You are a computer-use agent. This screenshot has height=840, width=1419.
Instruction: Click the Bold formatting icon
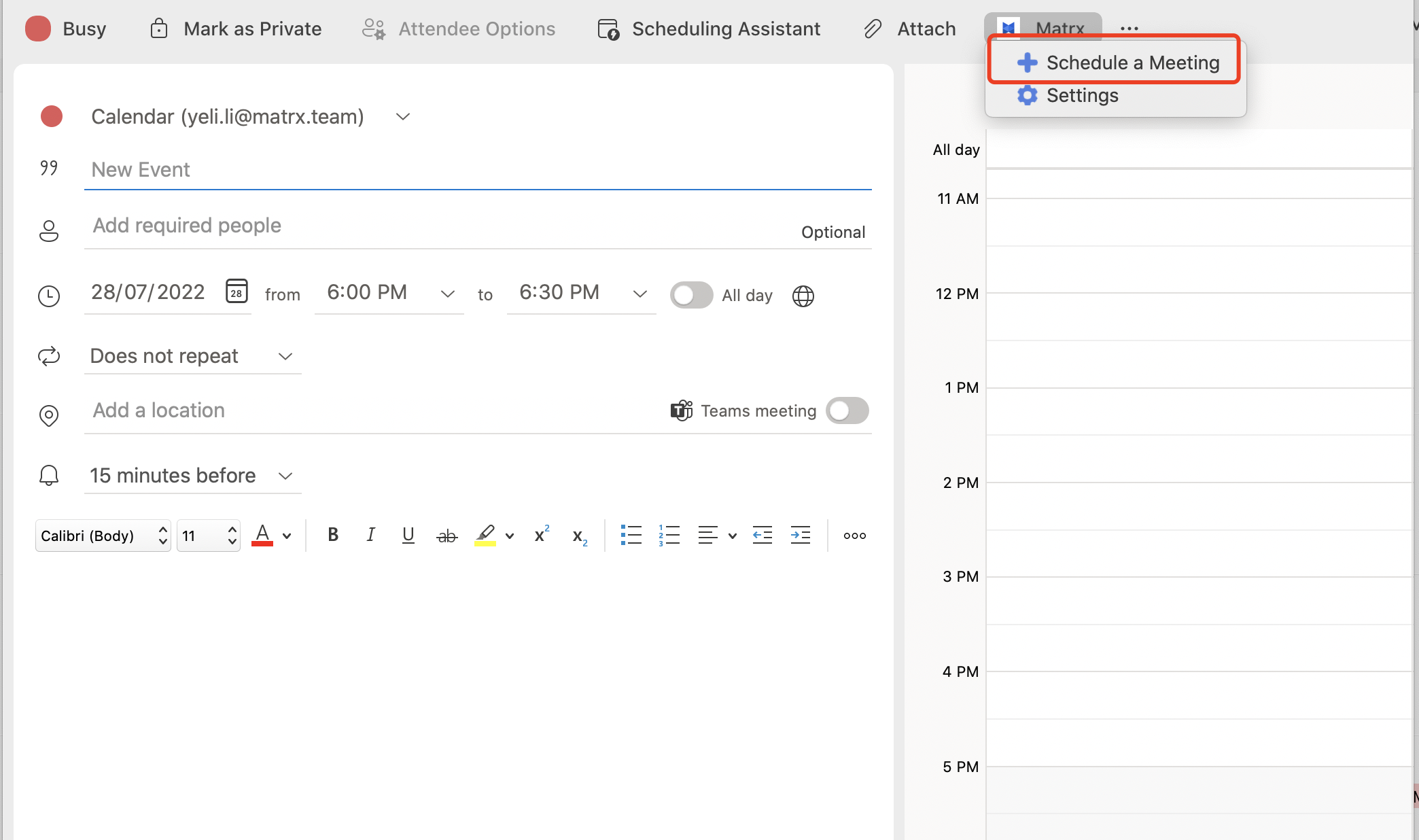pyautogui.click(x=333, y=535)
